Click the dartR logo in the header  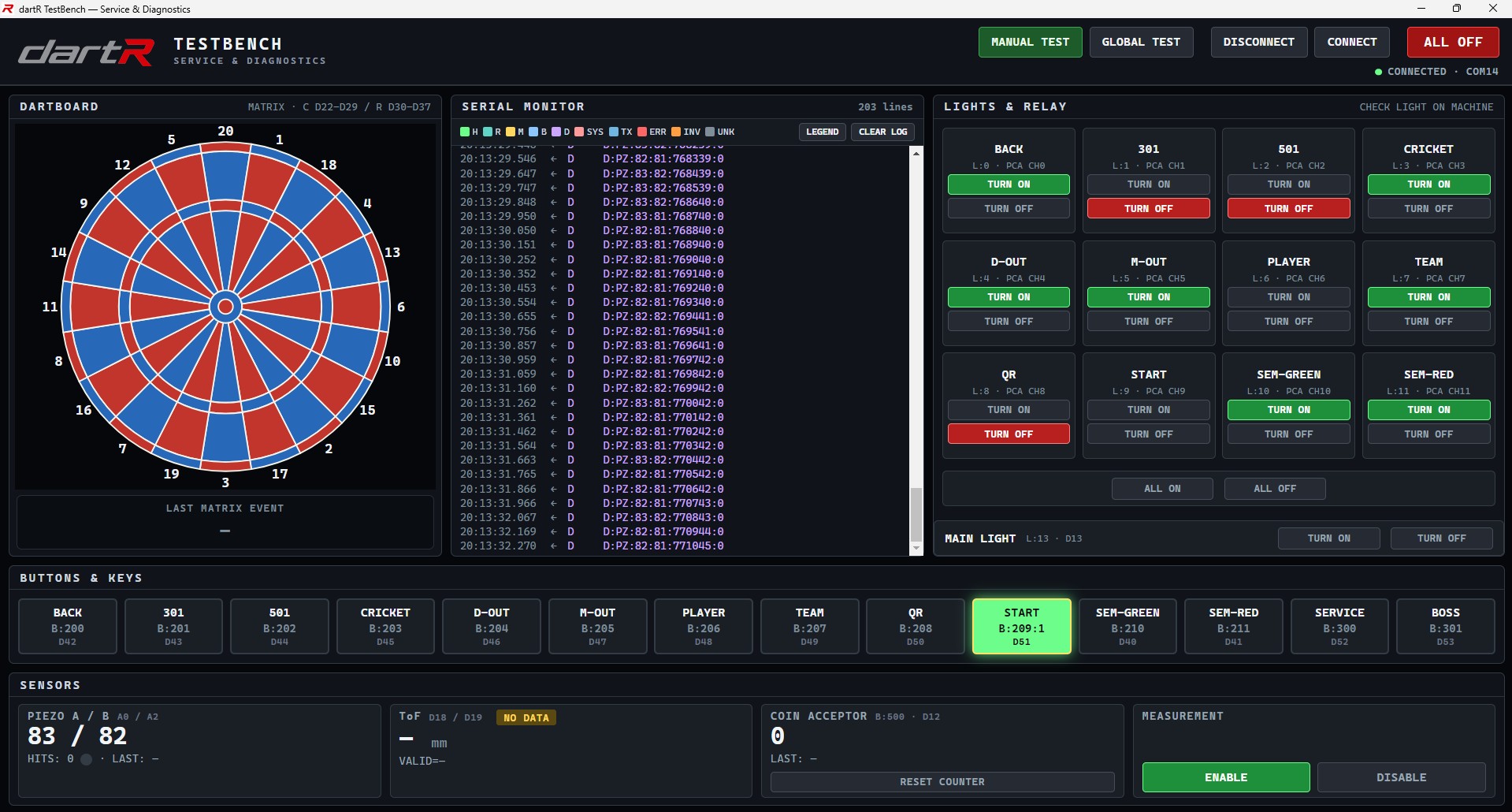pos(87,52)
